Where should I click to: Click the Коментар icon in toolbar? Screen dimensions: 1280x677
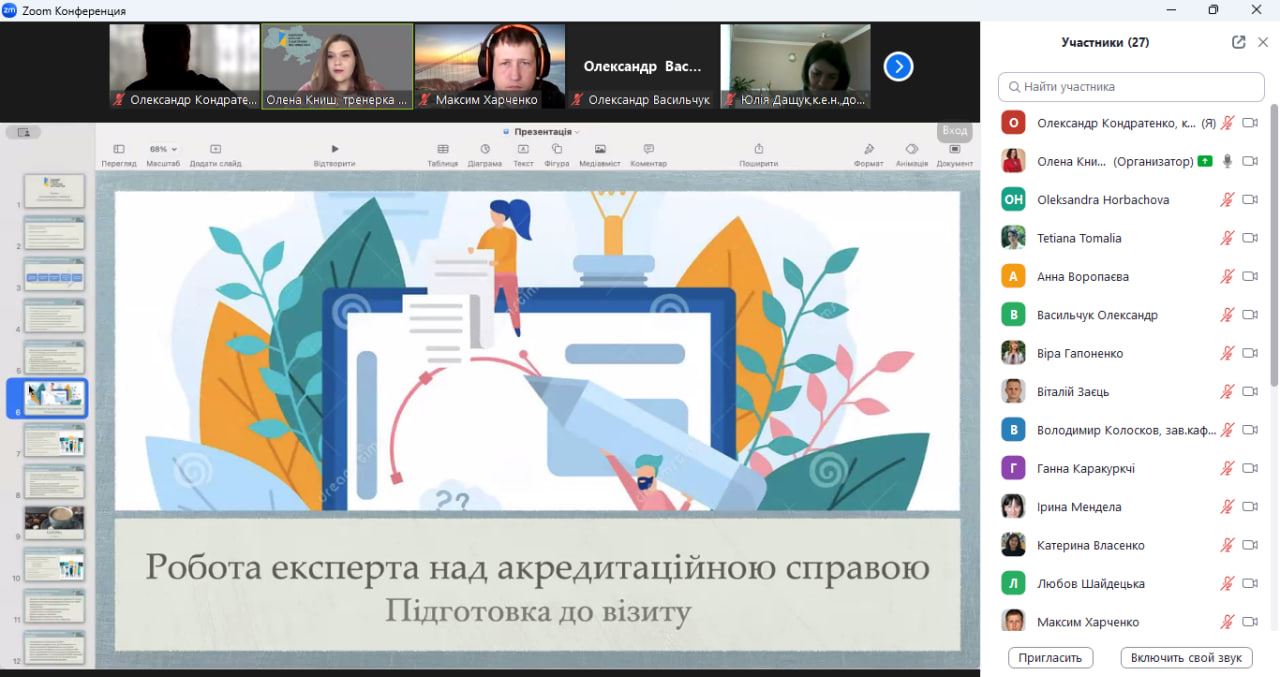[x=648, y=149]
